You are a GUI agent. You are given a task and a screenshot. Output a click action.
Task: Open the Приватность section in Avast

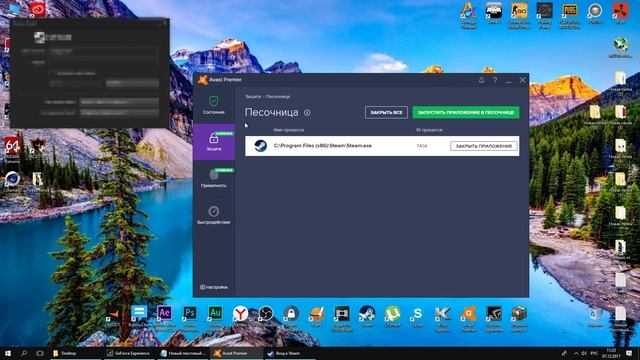[x=213, y=178]
